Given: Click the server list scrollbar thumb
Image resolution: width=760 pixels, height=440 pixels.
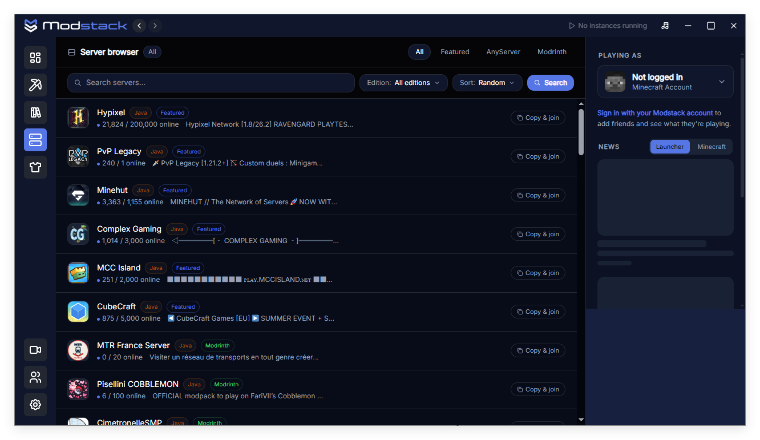Looking at the screenshot, I should coord(581,132).
